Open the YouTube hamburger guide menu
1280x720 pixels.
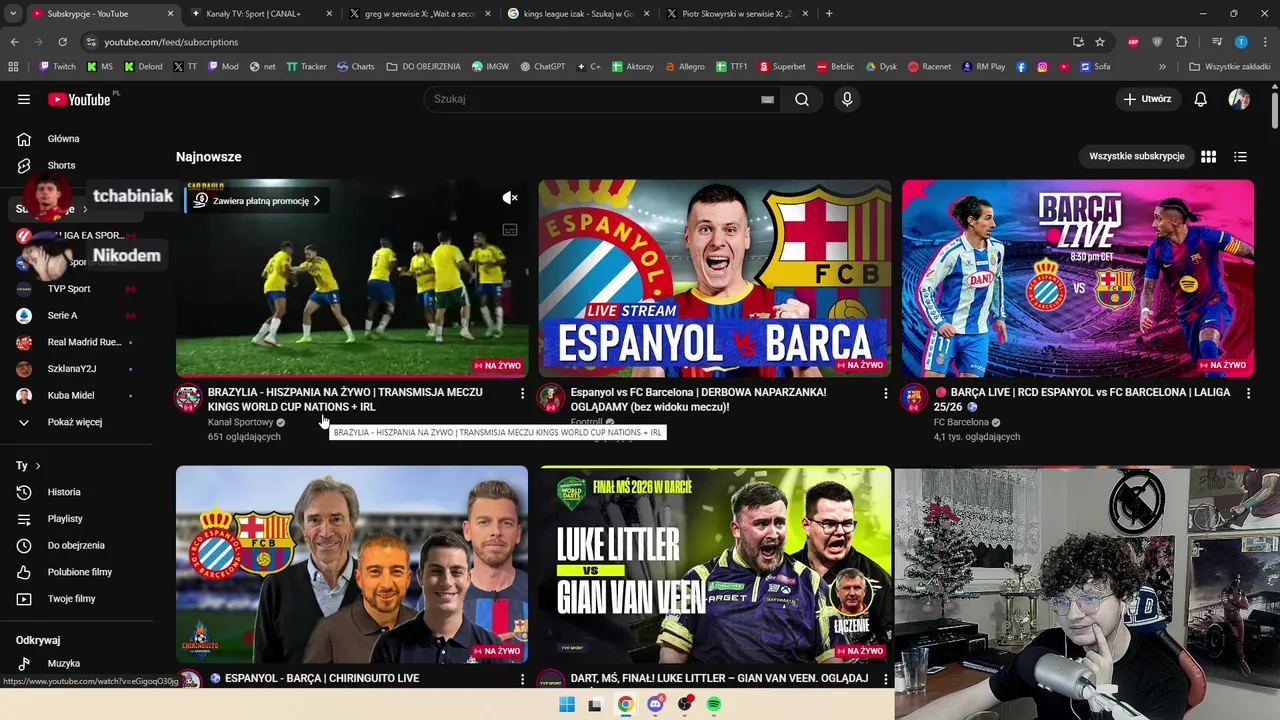(x=24, y=99)
